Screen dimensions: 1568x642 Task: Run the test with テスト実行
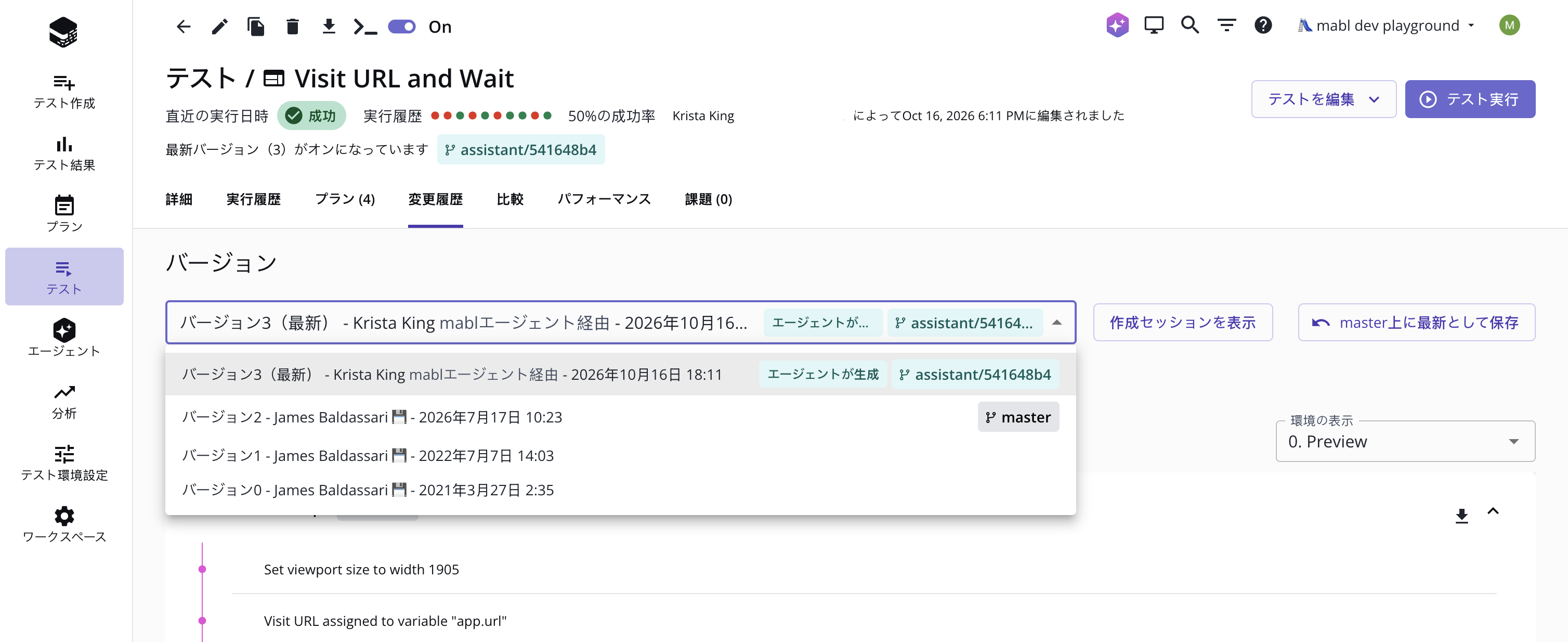tap(1470, 99)
